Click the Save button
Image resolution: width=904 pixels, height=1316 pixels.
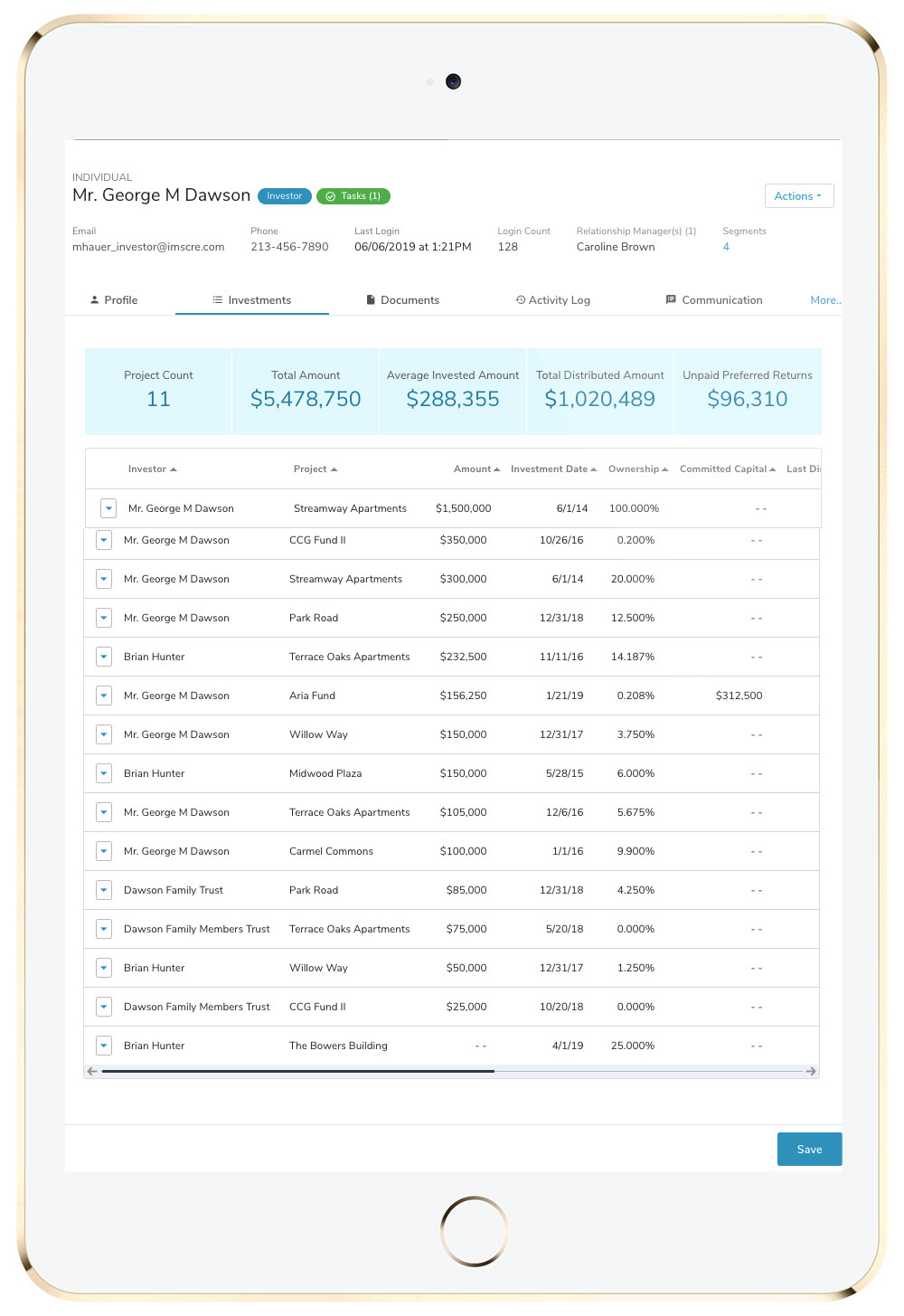809,1149
